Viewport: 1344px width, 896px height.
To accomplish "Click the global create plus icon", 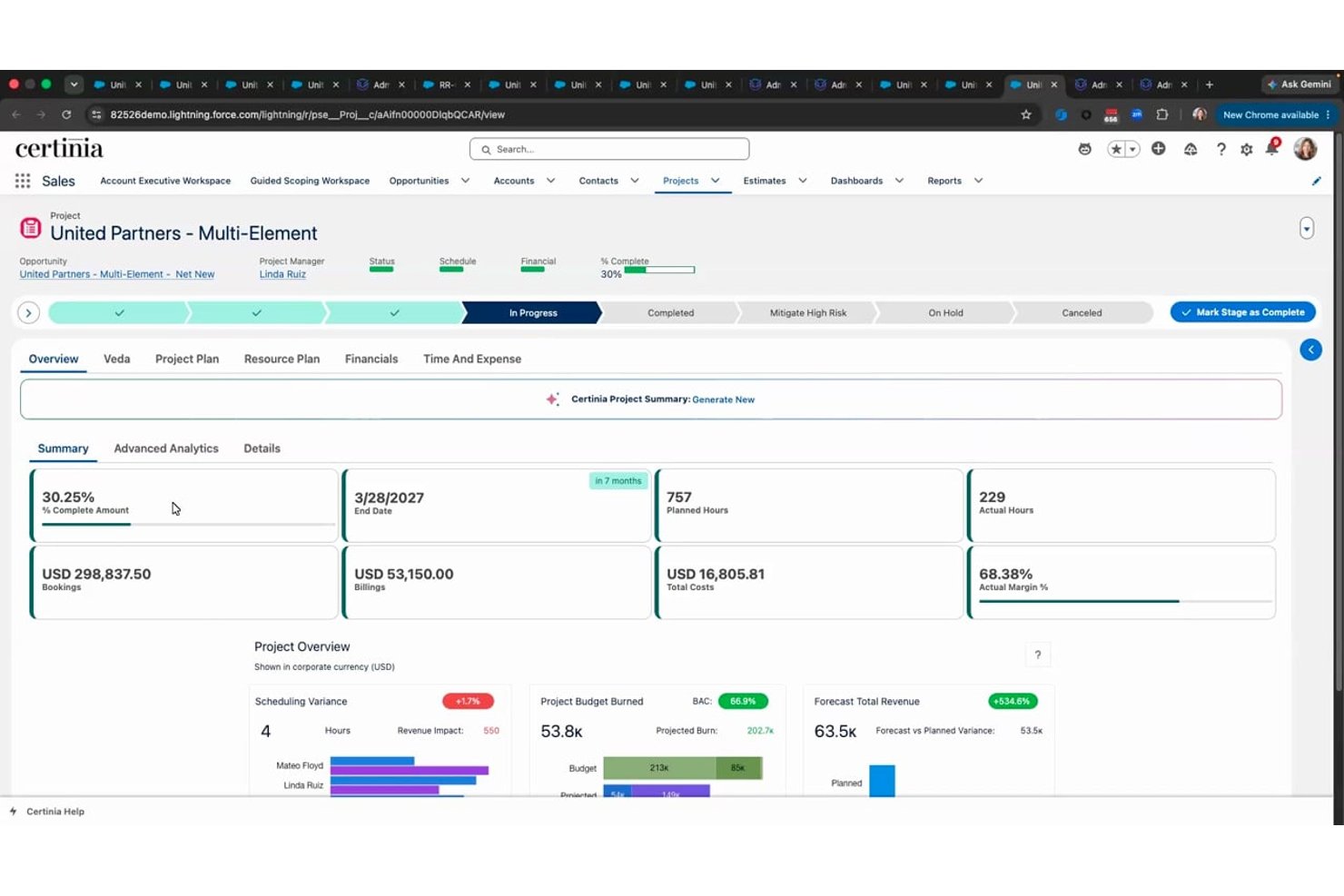I will tap(1159, 148).
